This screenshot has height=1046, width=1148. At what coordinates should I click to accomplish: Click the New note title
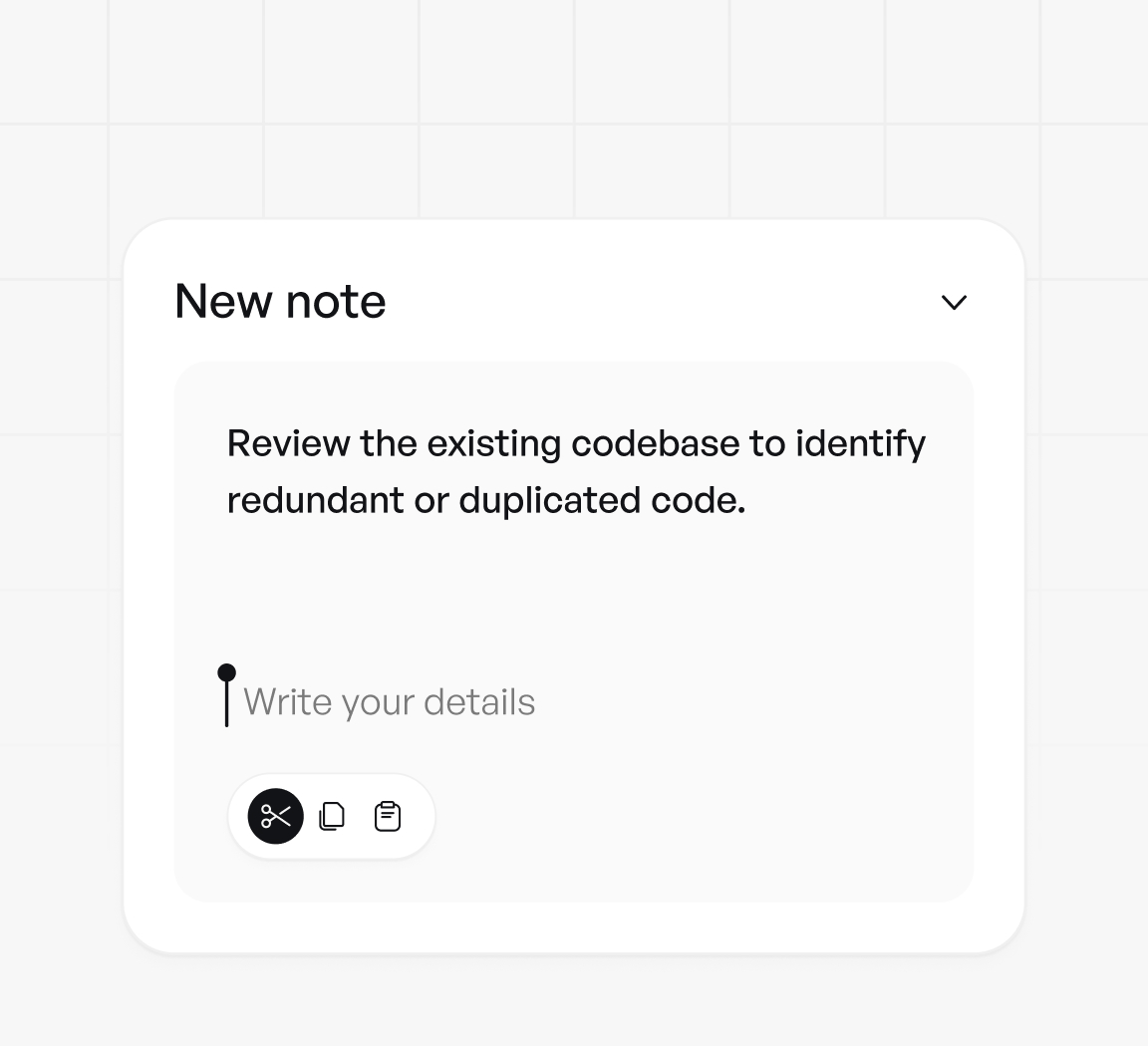pos(279,300)
